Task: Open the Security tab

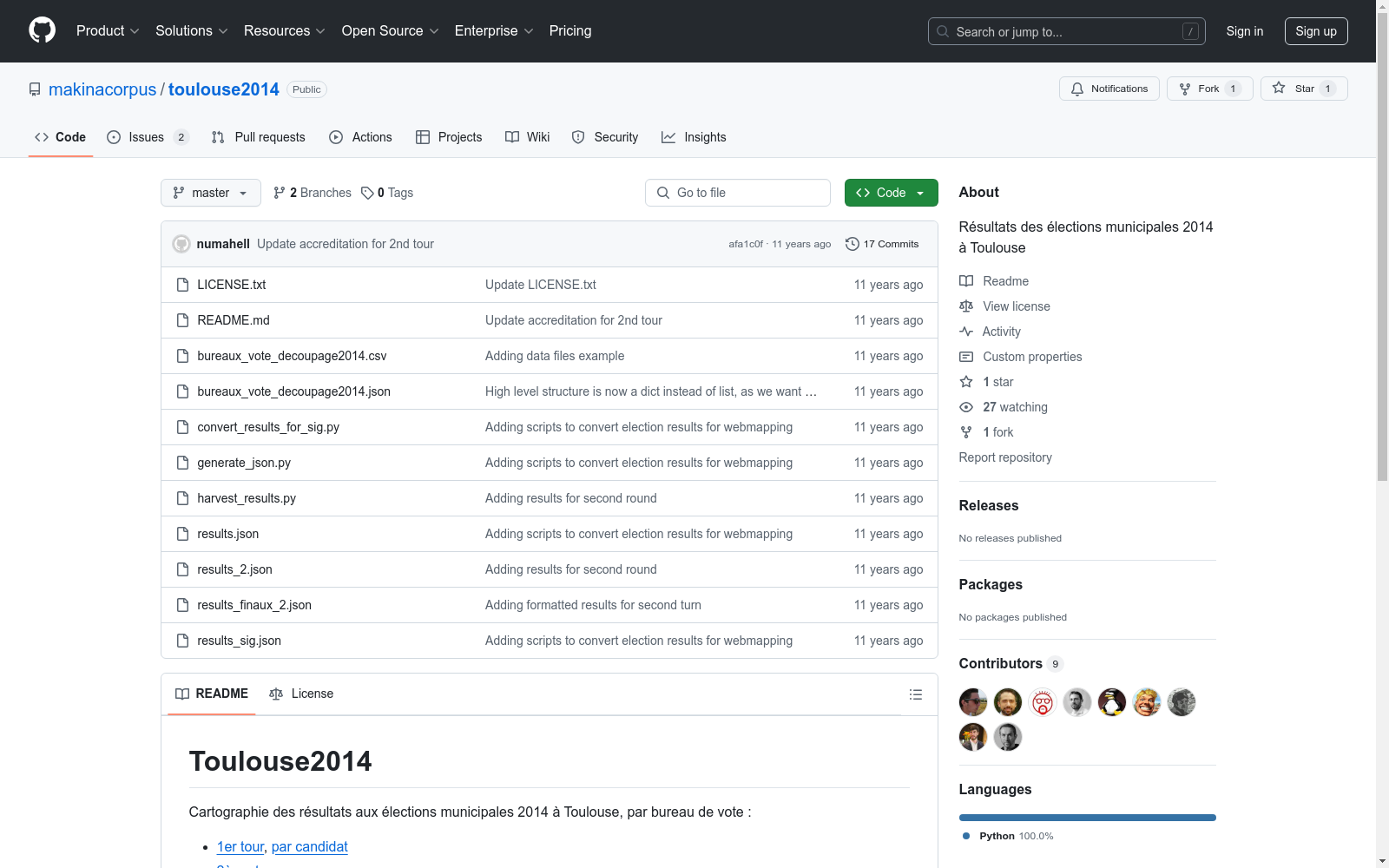Action: click(605, 137)
